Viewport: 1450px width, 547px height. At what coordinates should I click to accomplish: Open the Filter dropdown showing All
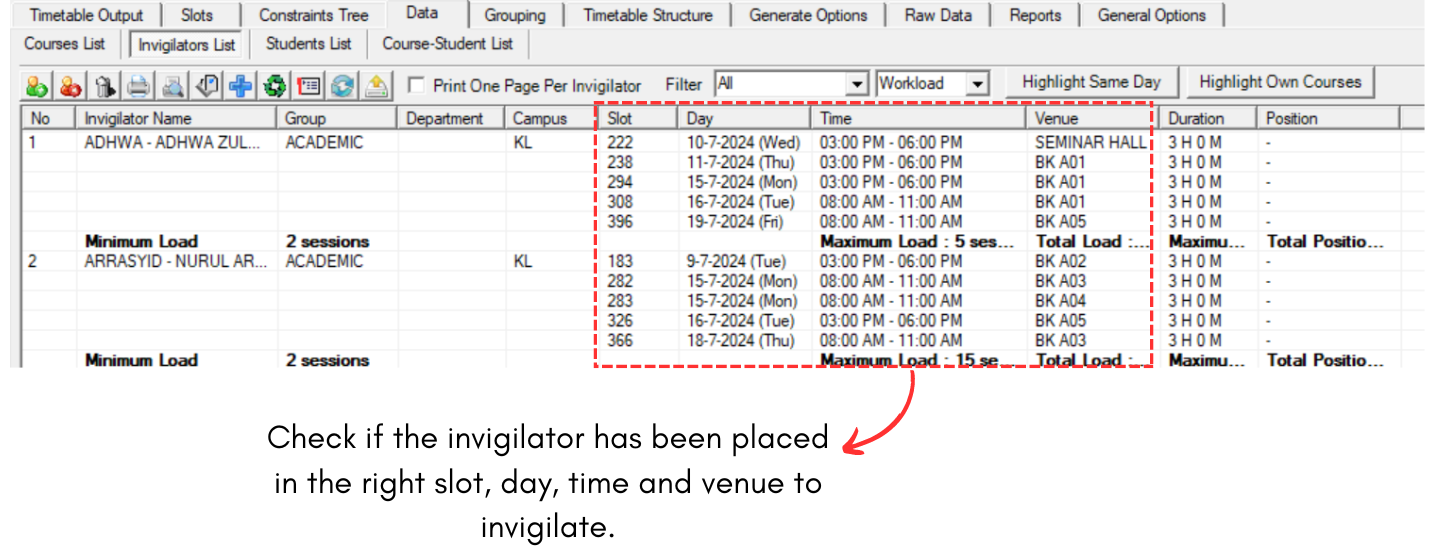click(x=856, y=84)
